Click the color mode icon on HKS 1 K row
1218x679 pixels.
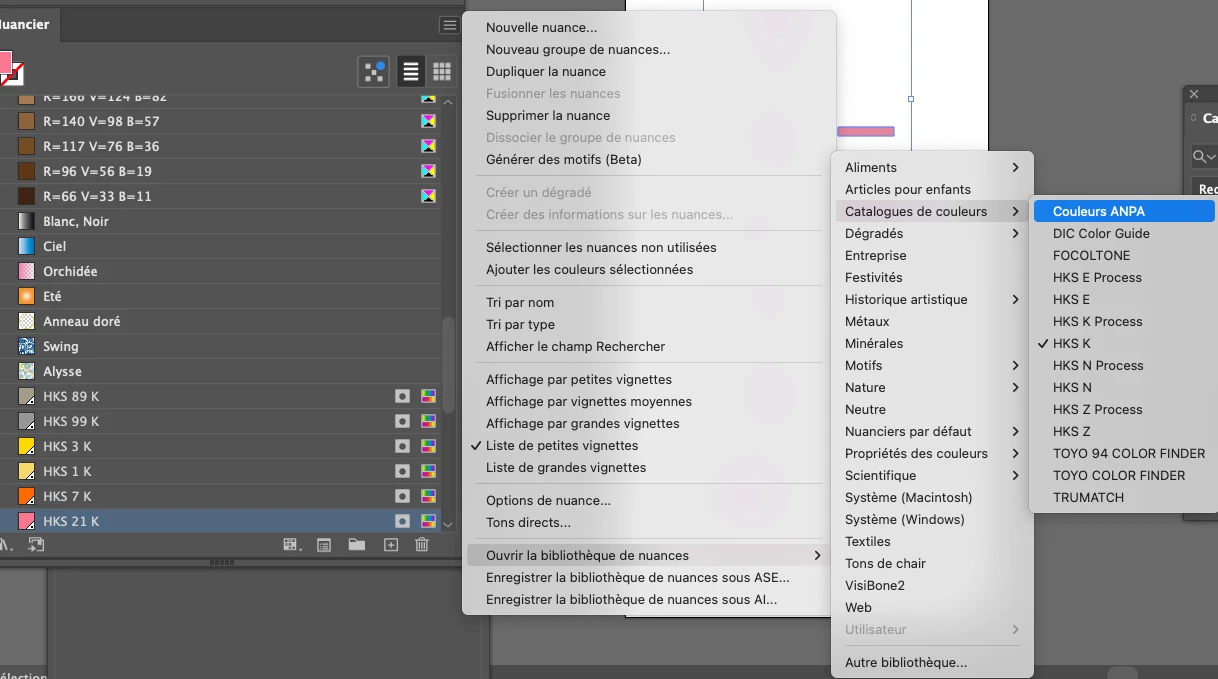[x=428, y=471]
